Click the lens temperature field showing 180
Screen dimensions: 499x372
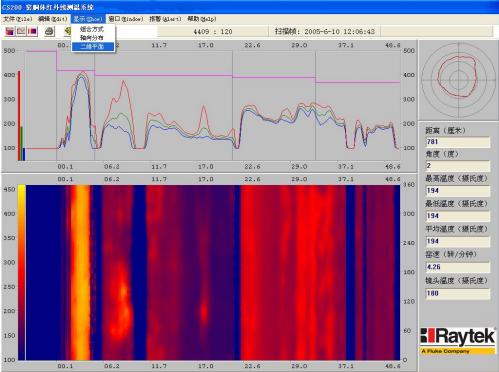click(x=458, y=293)
